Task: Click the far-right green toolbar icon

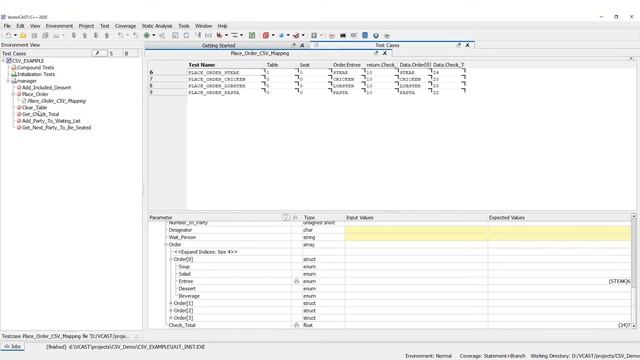Action: (387, 36)
